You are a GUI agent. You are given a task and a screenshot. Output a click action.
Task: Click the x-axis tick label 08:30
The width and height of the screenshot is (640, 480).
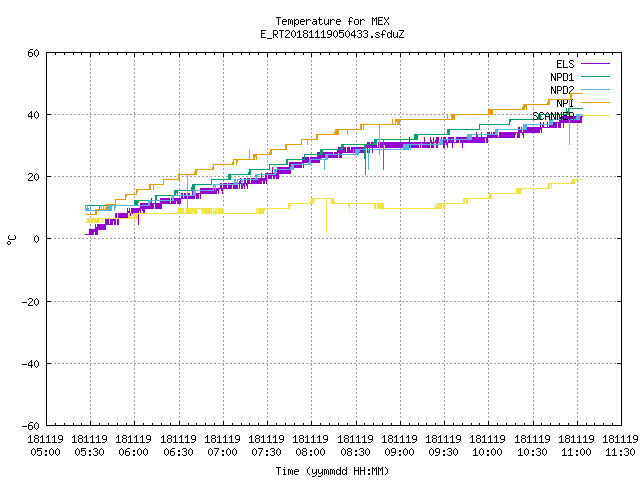[x=356, y=453]
